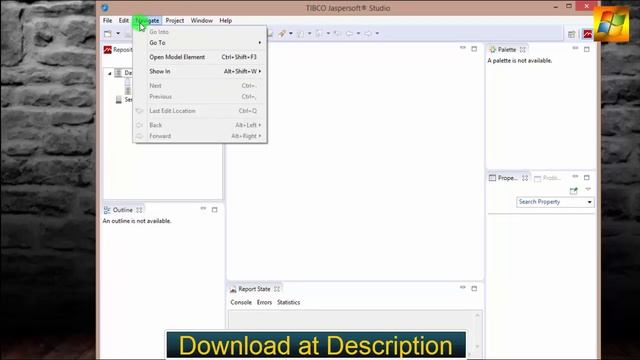640x360 pixels.
Task: Maximize the Properties panel
Action: point(587,178)
